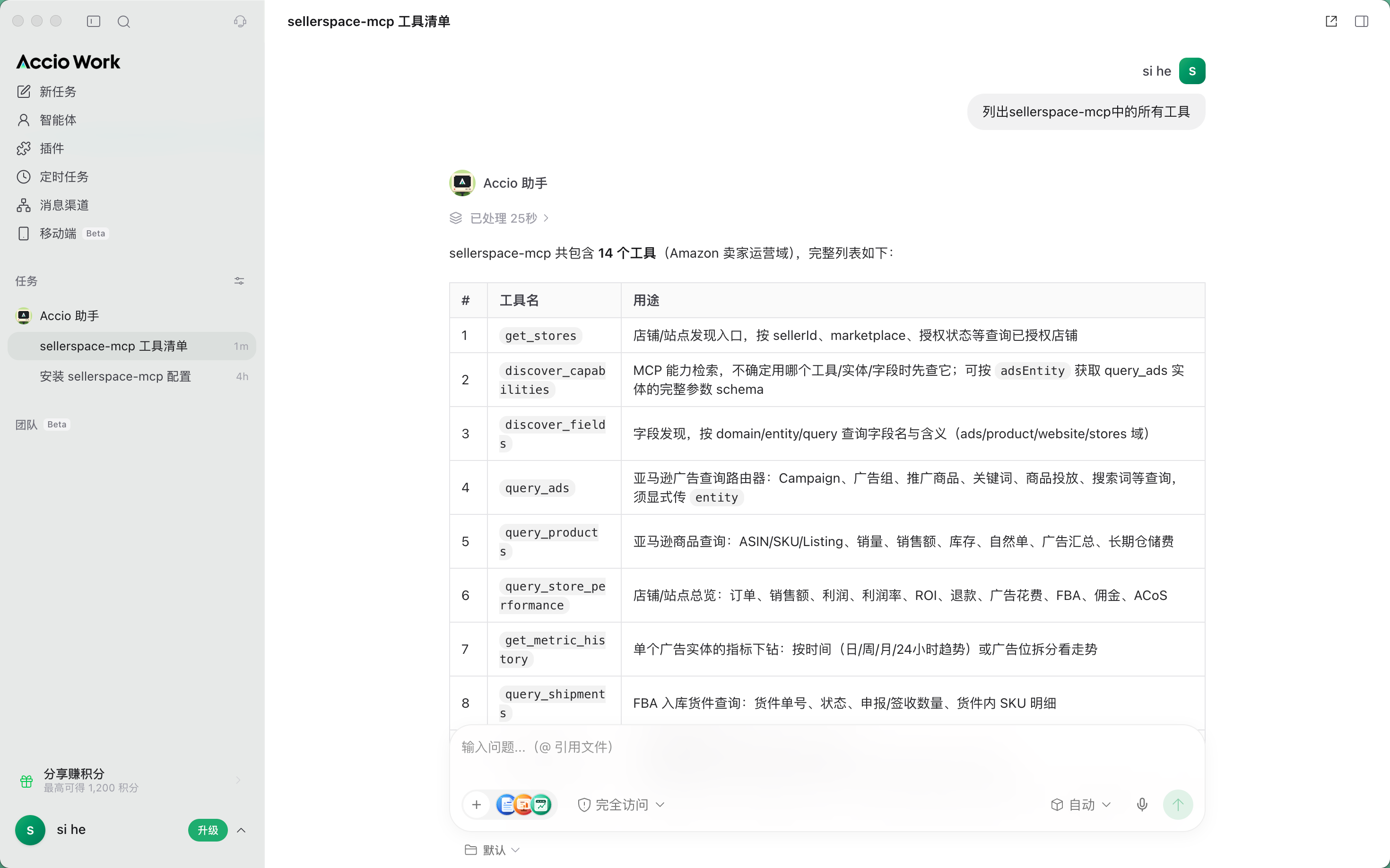The image size is (1390, 868).
Task: Click the Accio 助手 avatar in chat
Action: tap(461, 183)
